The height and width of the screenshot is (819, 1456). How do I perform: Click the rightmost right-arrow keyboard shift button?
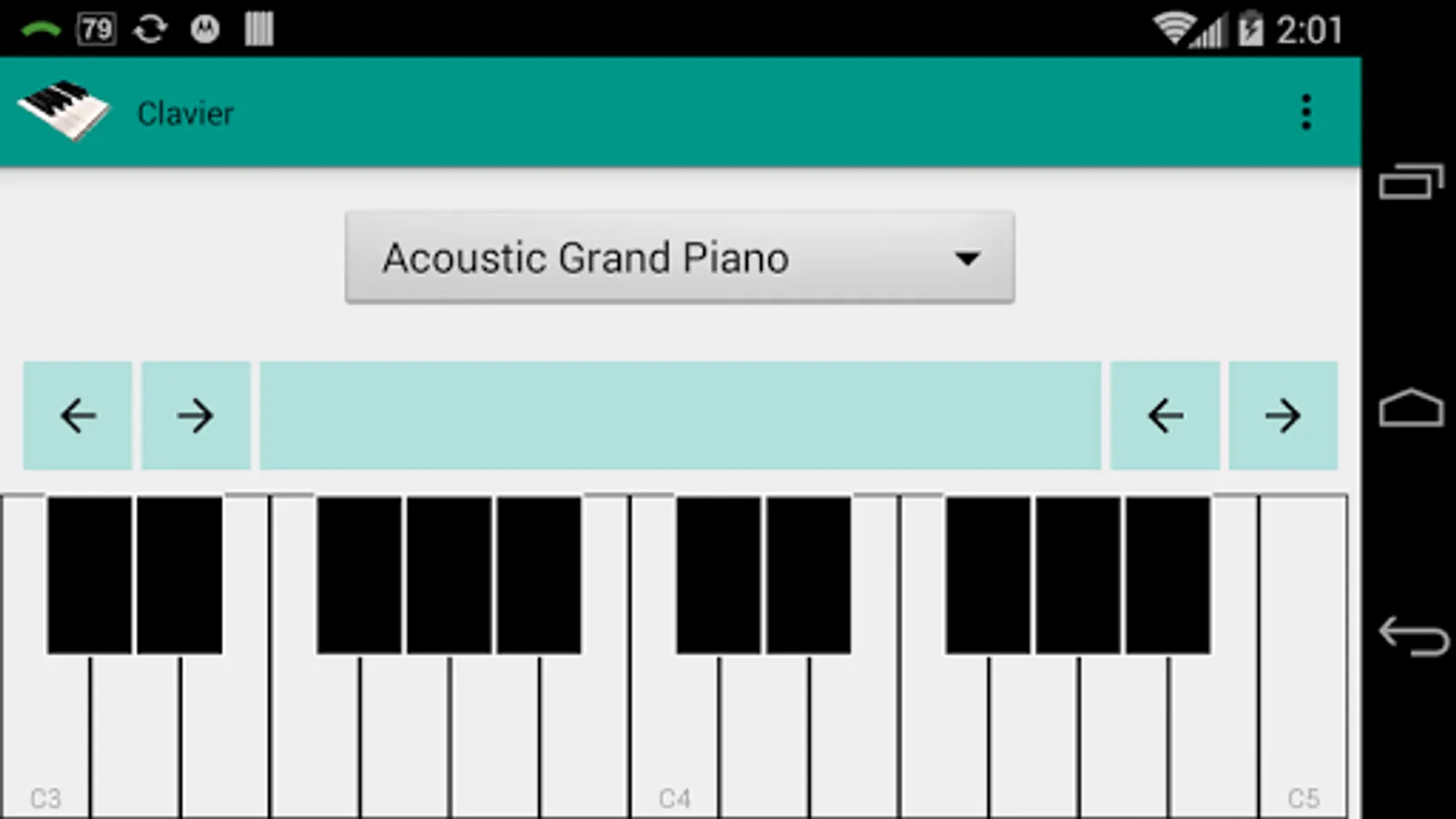[x=1283, y=416]
